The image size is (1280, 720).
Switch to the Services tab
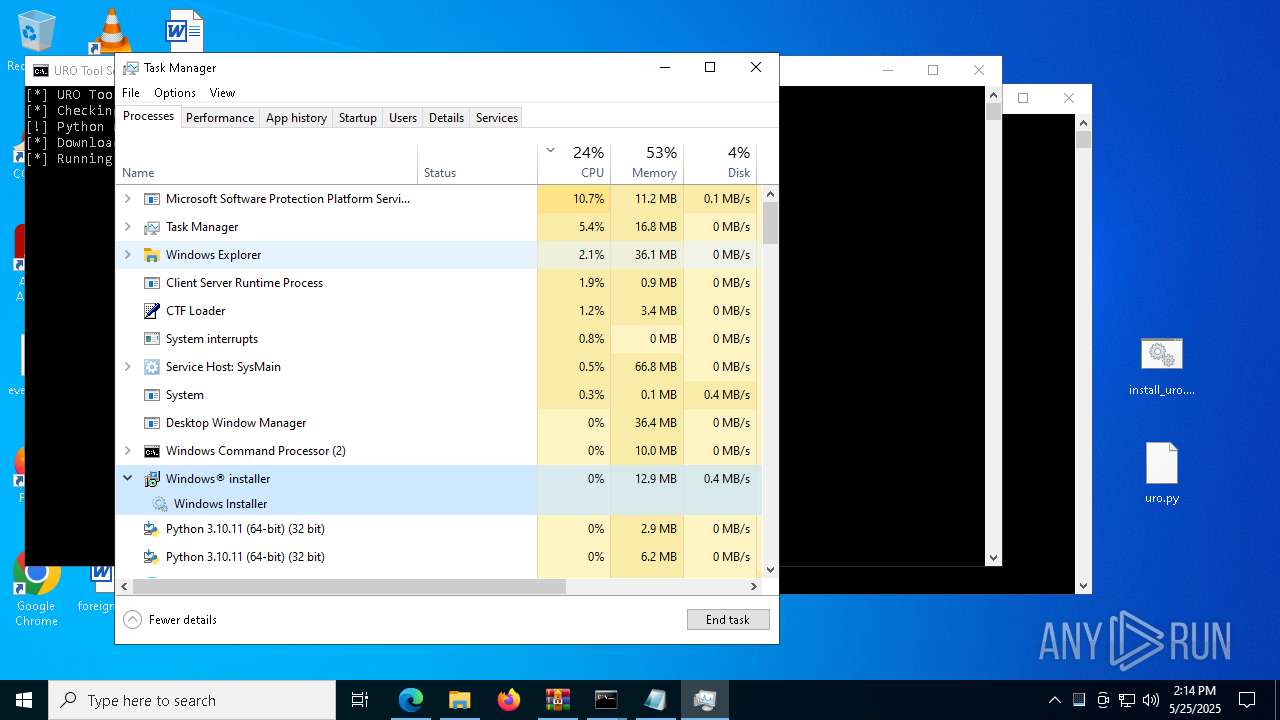[x=497, y=117]
